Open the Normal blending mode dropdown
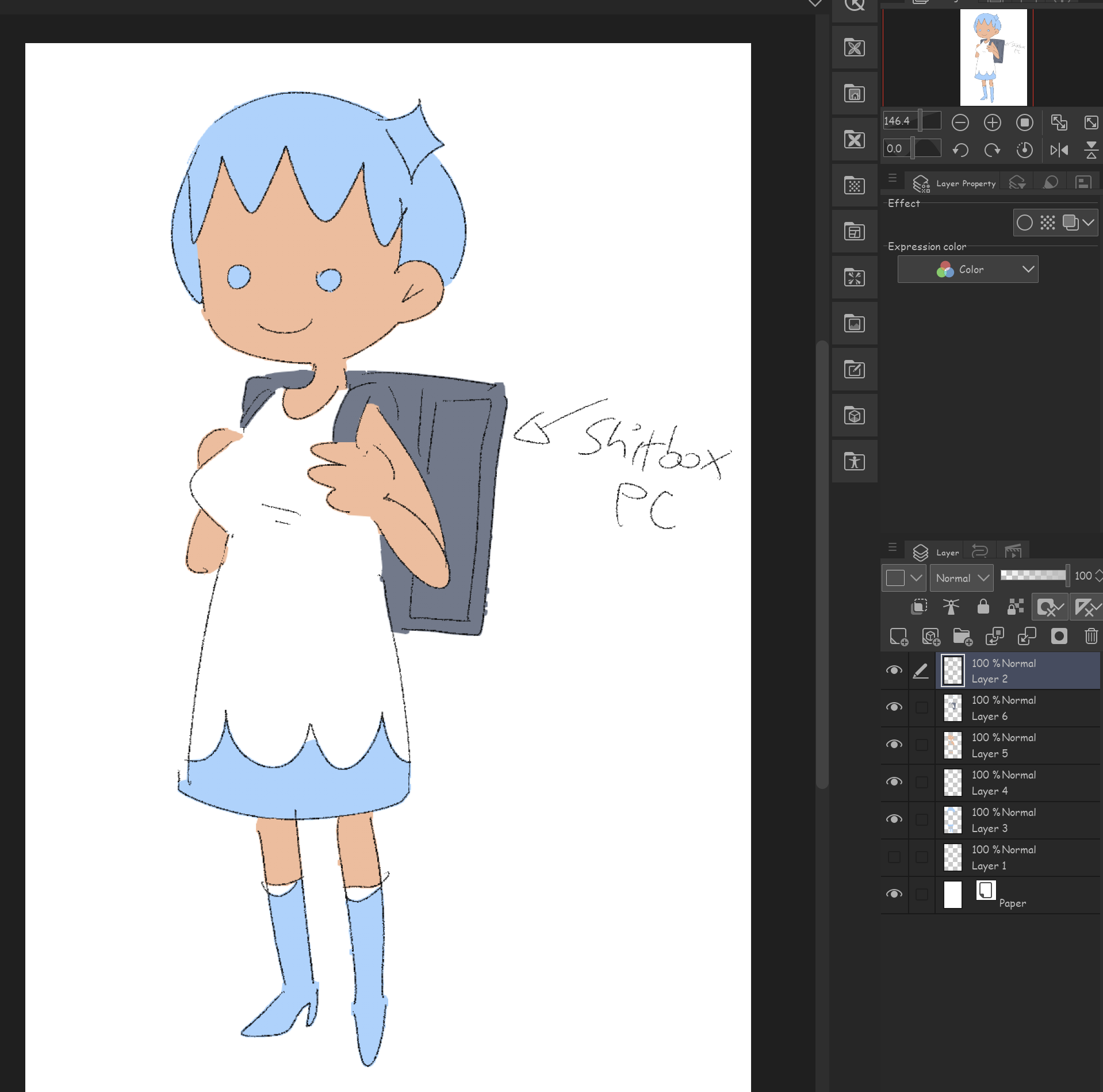Screen dimensions: 1103x1092 click(x=962, y=578)
